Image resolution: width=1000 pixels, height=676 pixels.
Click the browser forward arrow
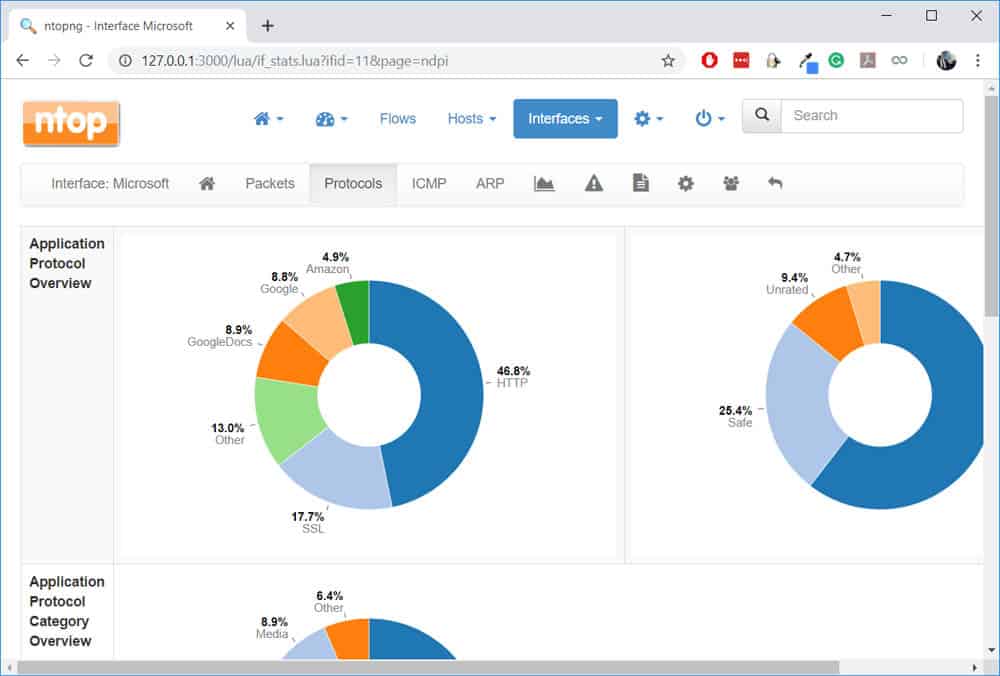54,61
